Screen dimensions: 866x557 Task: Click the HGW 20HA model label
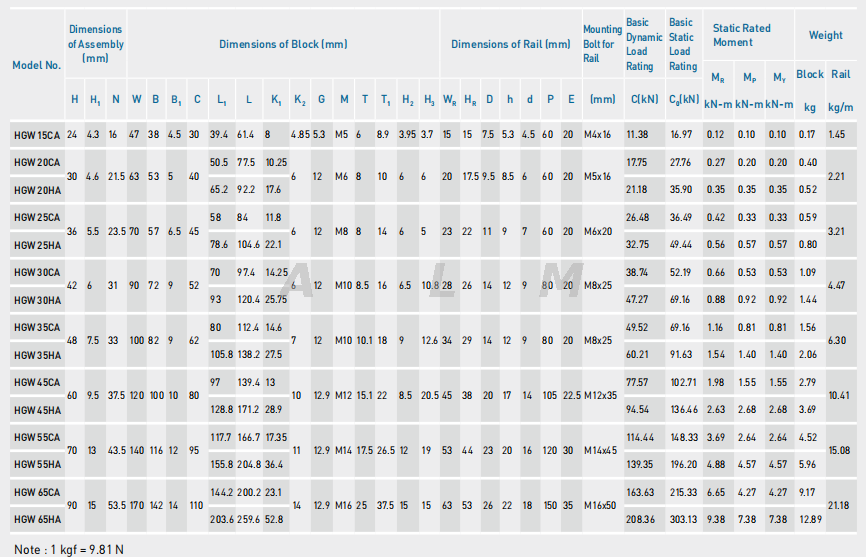[x=37, y=189]
